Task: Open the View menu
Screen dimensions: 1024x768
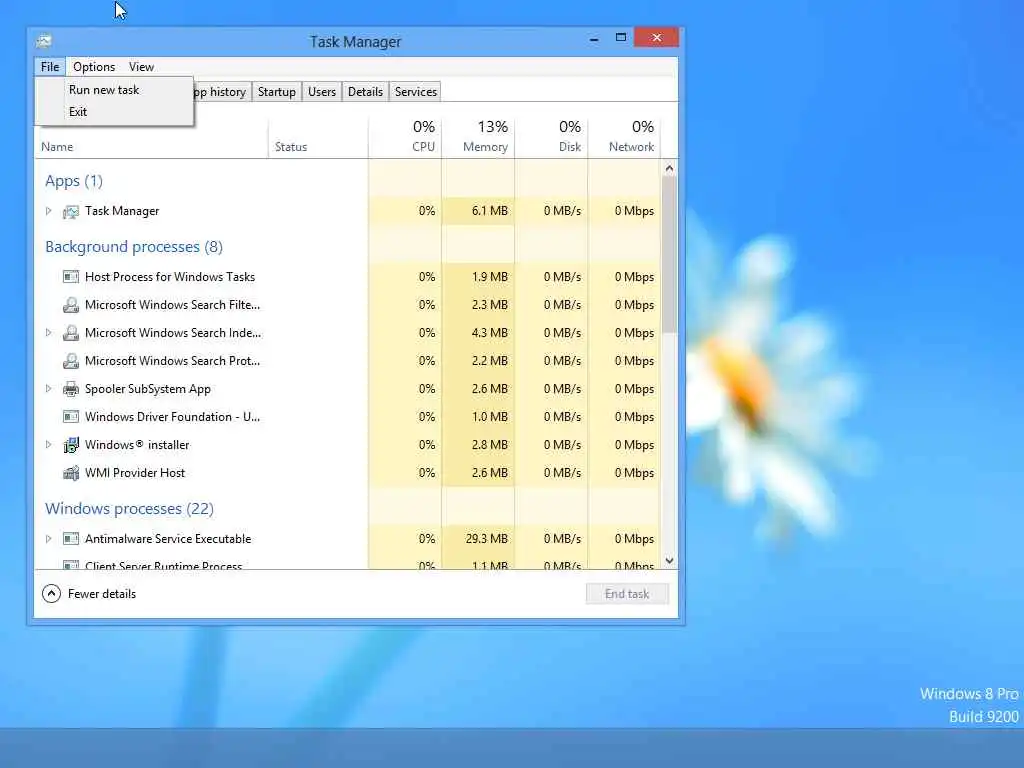Action: (141, 67)
